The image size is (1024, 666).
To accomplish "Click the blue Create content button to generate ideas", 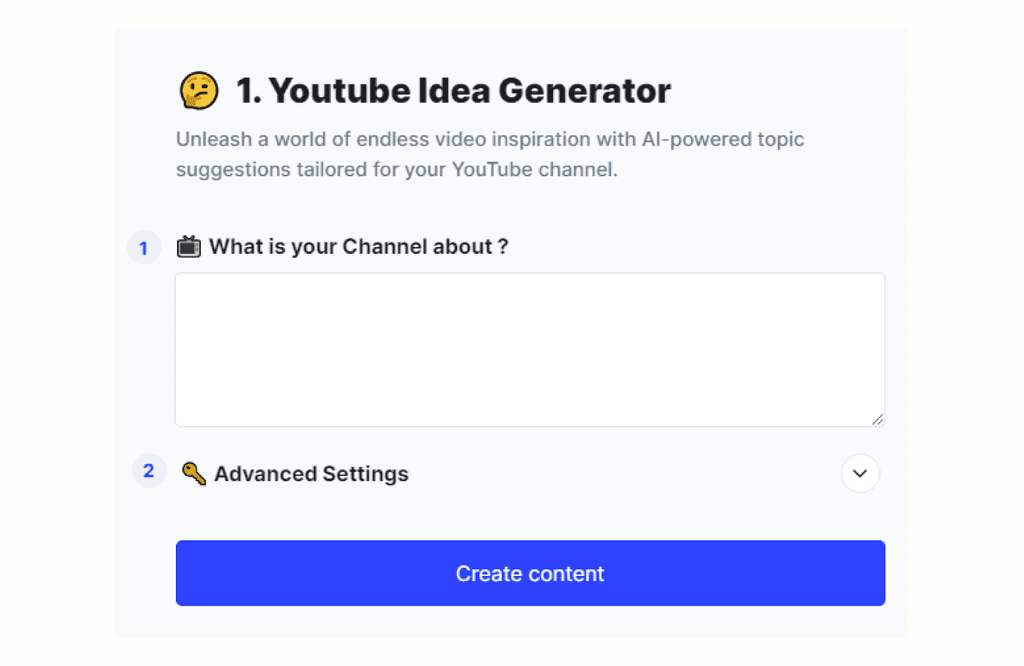I will point(530,573).
